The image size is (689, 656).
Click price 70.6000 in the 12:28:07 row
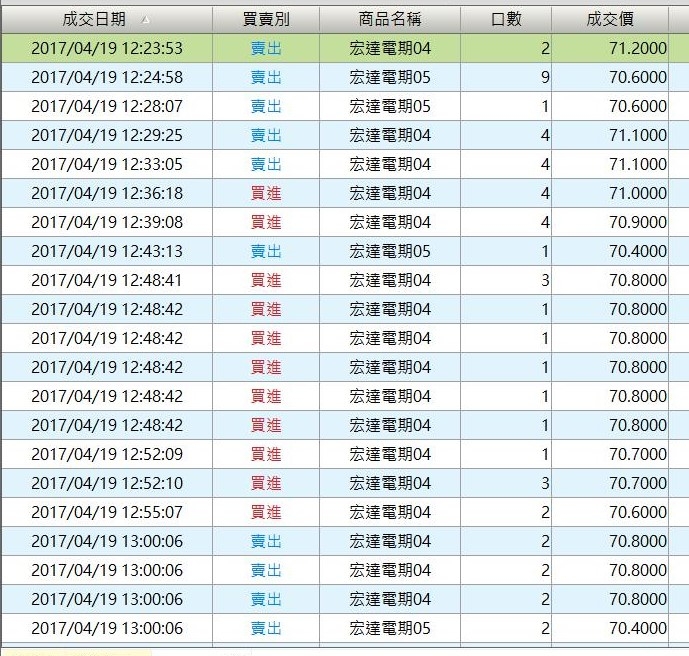tap(638, 106)
